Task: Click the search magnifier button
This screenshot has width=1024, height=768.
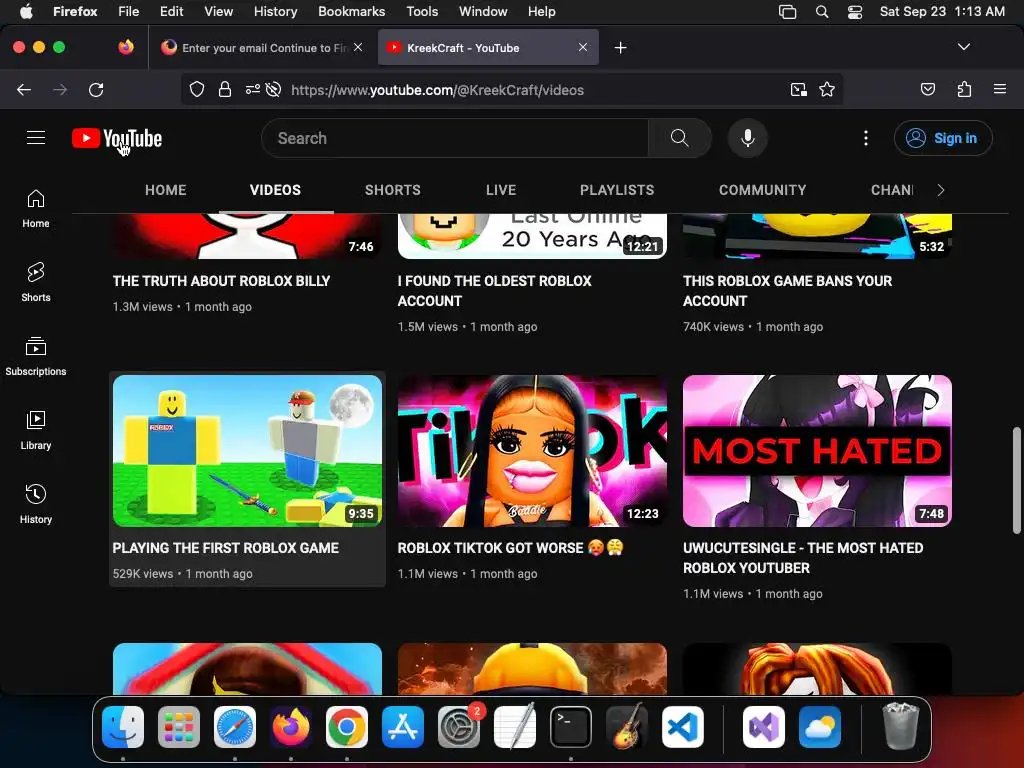Action: [679, 138]
